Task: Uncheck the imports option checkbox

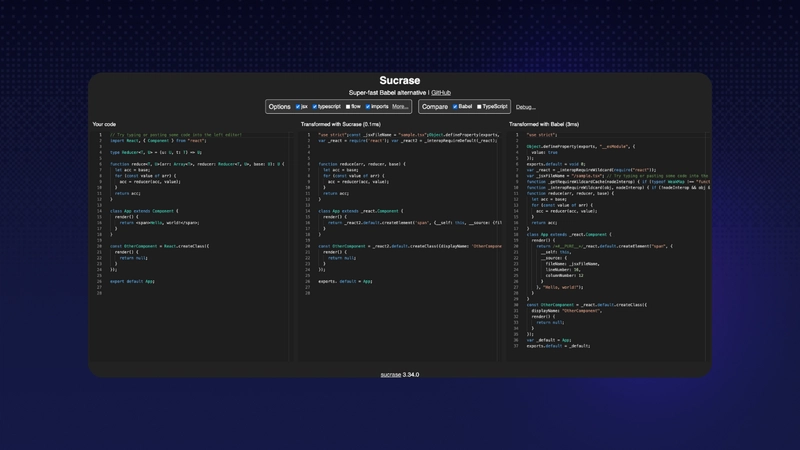Action: pos(368,107)
